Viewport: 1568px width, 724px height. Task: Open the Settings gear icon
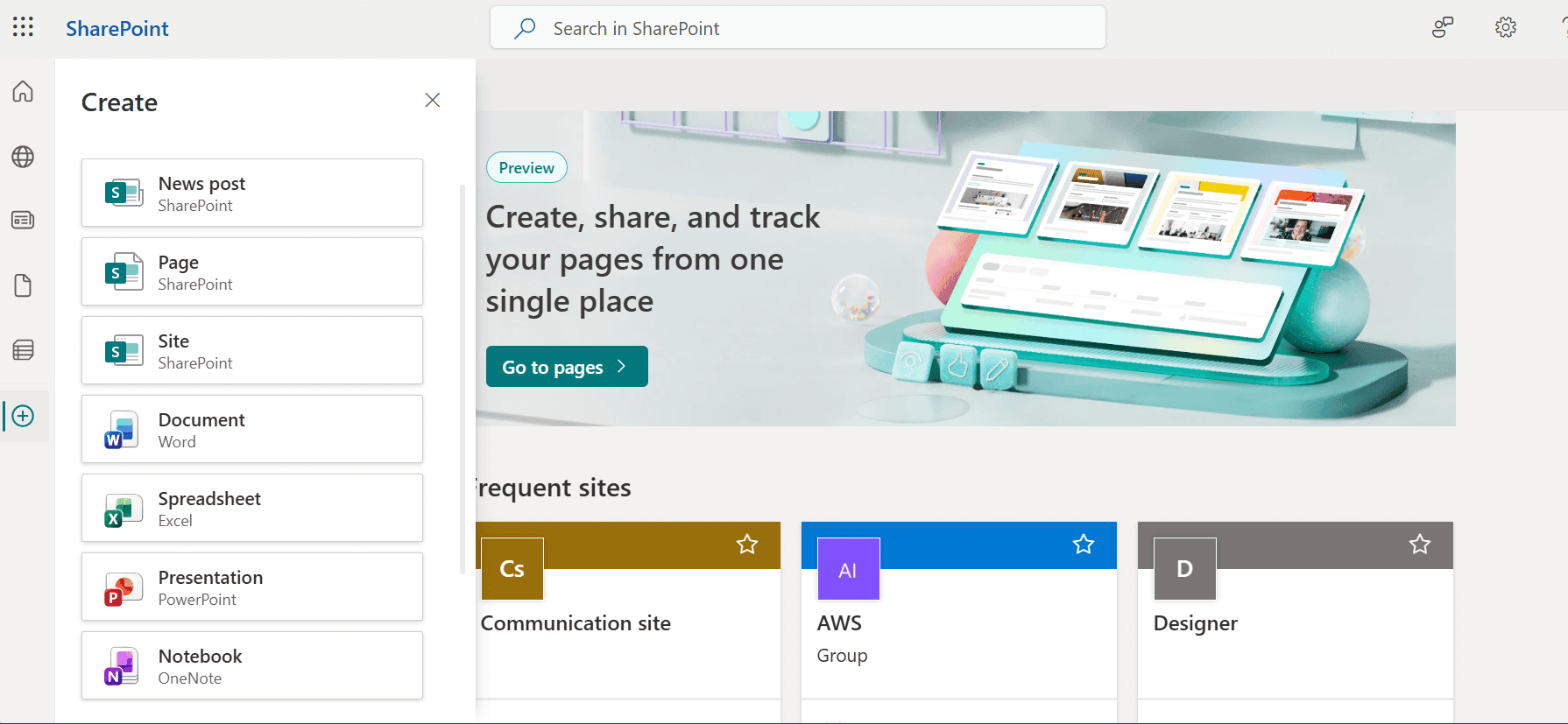1505,28
